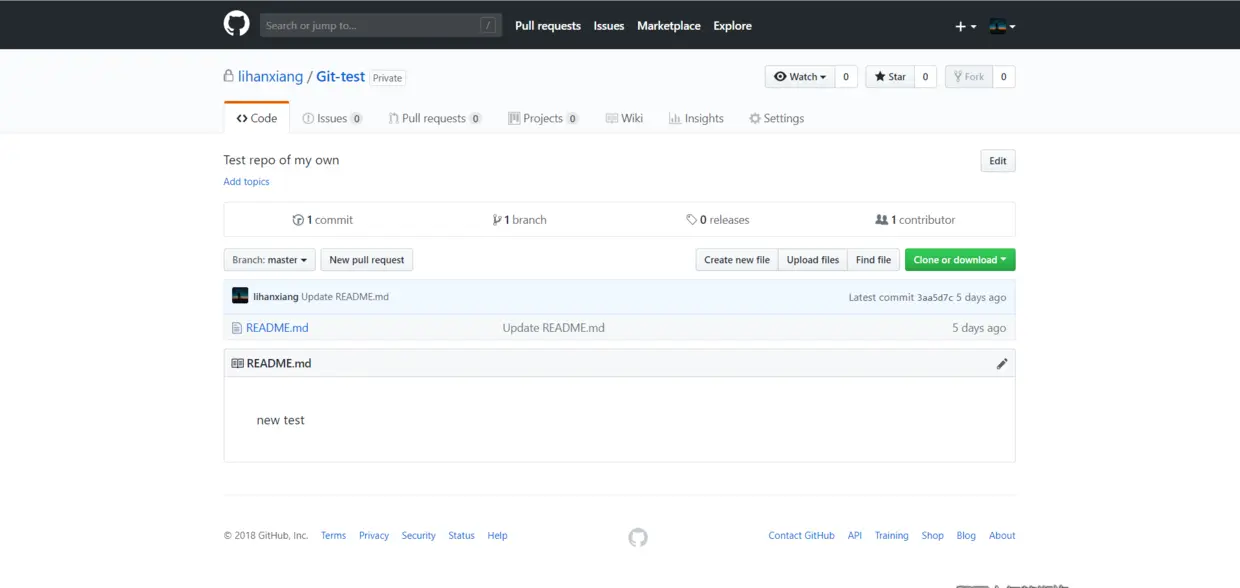Click the Edit description button
This screenshot has height=588, width=1240.
tap(998, 161)
